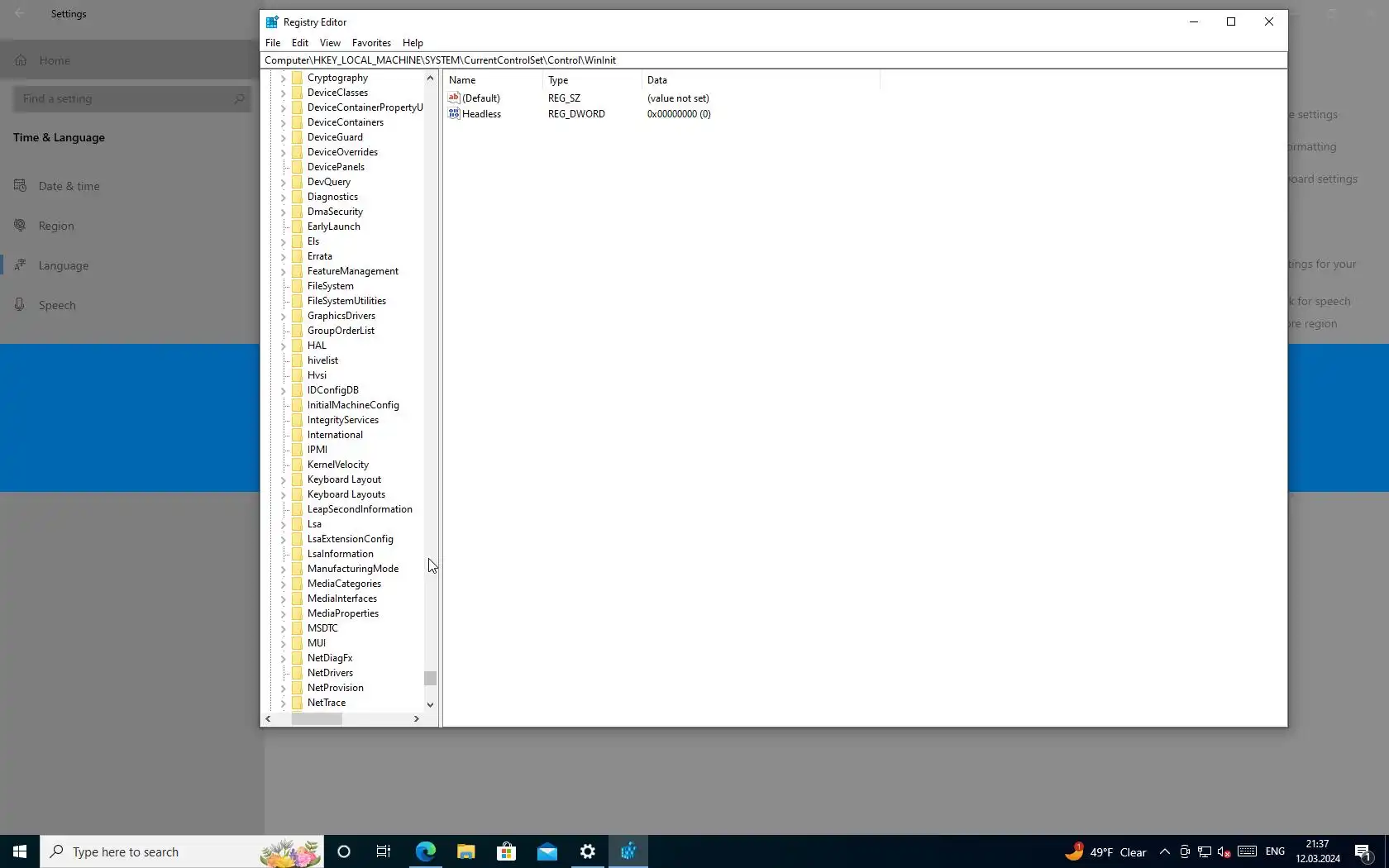1389x868 pixels.
Task: Select the Headless DWORD value icon
Action: pyautogui.click(x=454, y=113)
